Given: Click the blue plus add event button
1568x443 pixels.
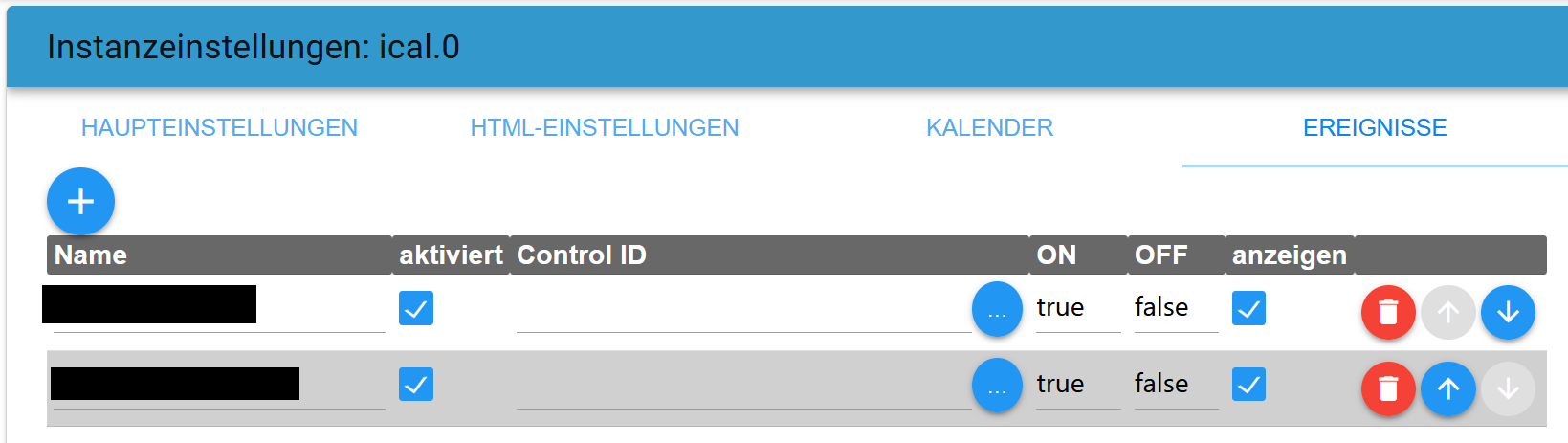Looking at the screenshot, I should [x=80, y=201].
